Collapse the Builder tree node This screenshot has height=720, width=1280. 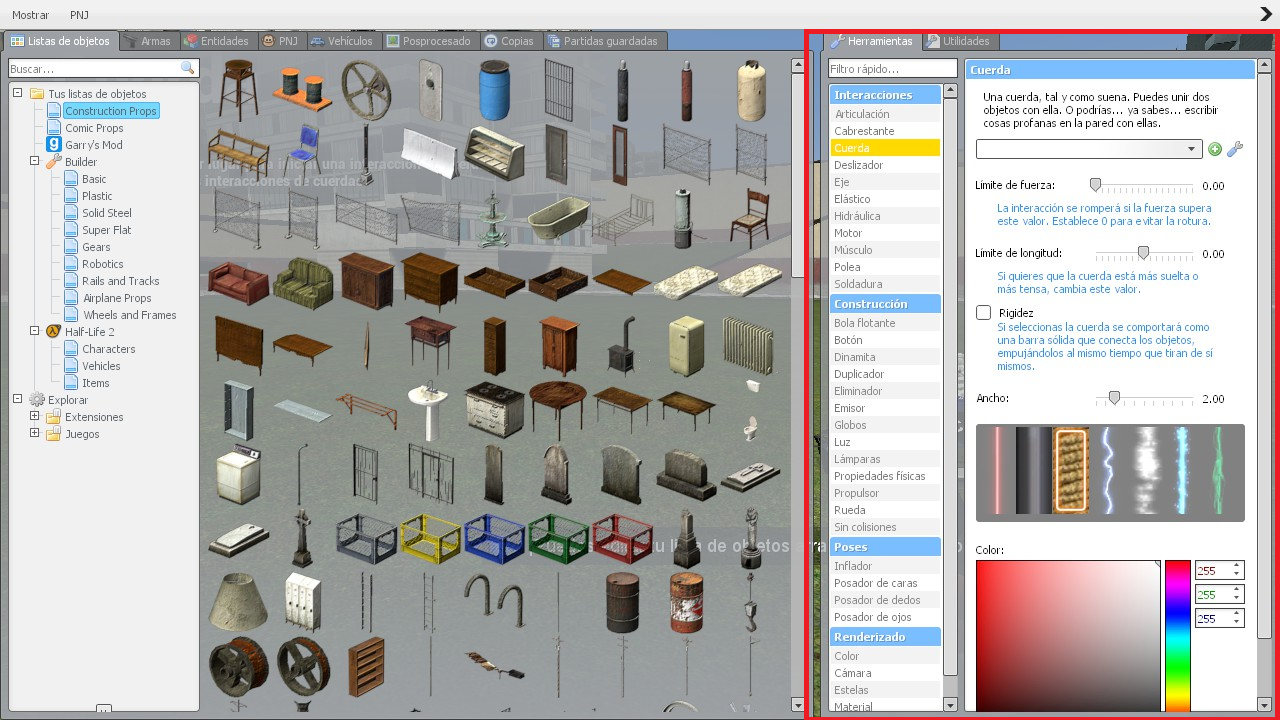tap(34, 161)
